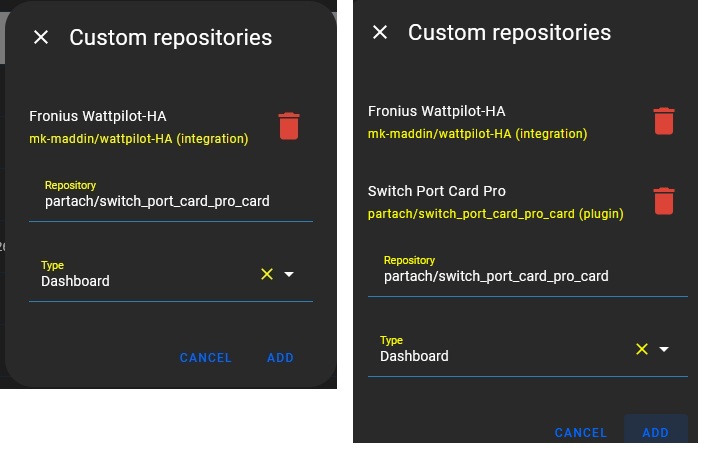Clear the Type selection in the right dialog
The width and height of the screenshot is (707, 452).
[x=642, y=349]
